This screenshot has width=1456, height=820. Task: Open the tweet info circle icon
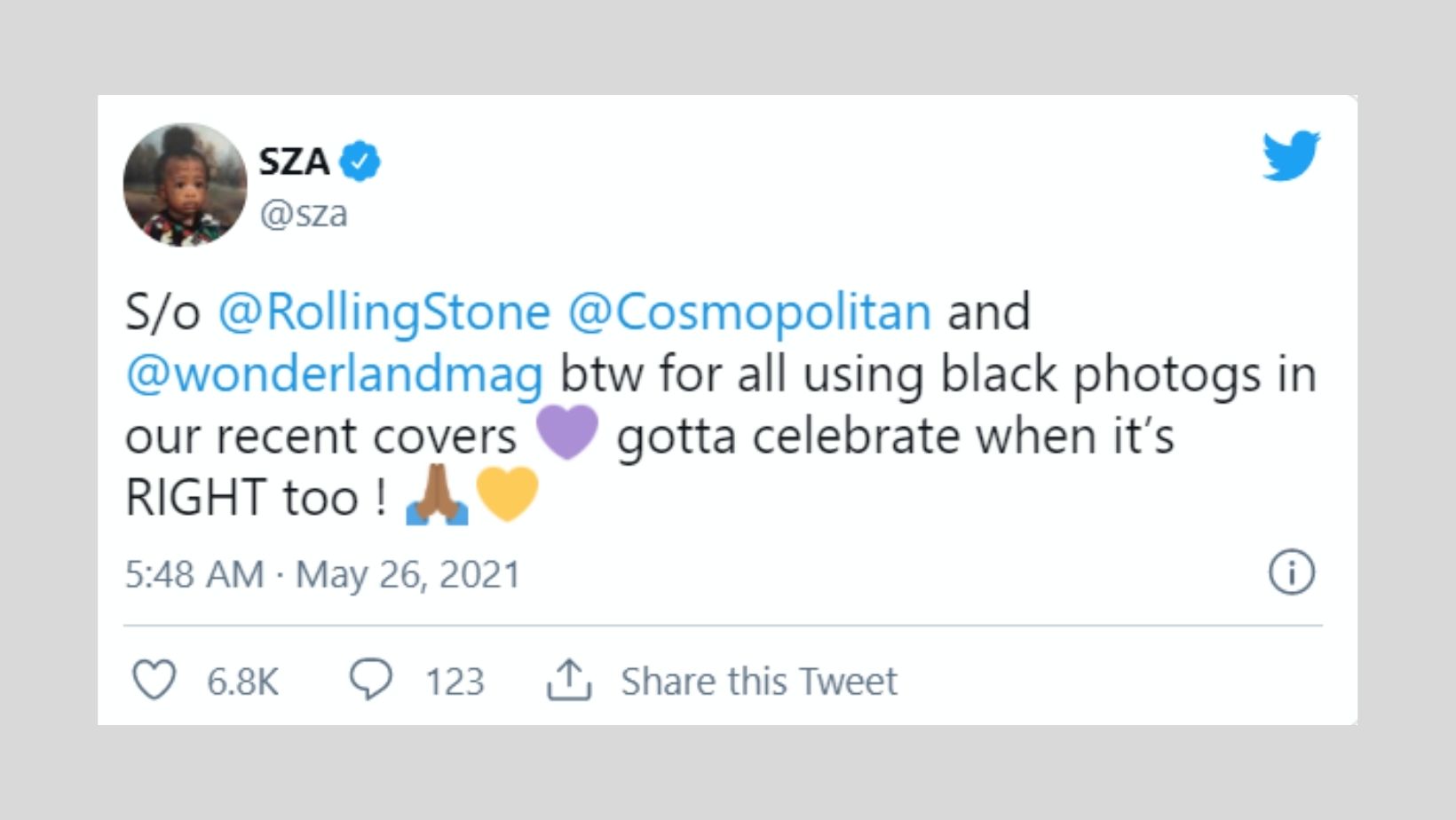coord(1291,572)
